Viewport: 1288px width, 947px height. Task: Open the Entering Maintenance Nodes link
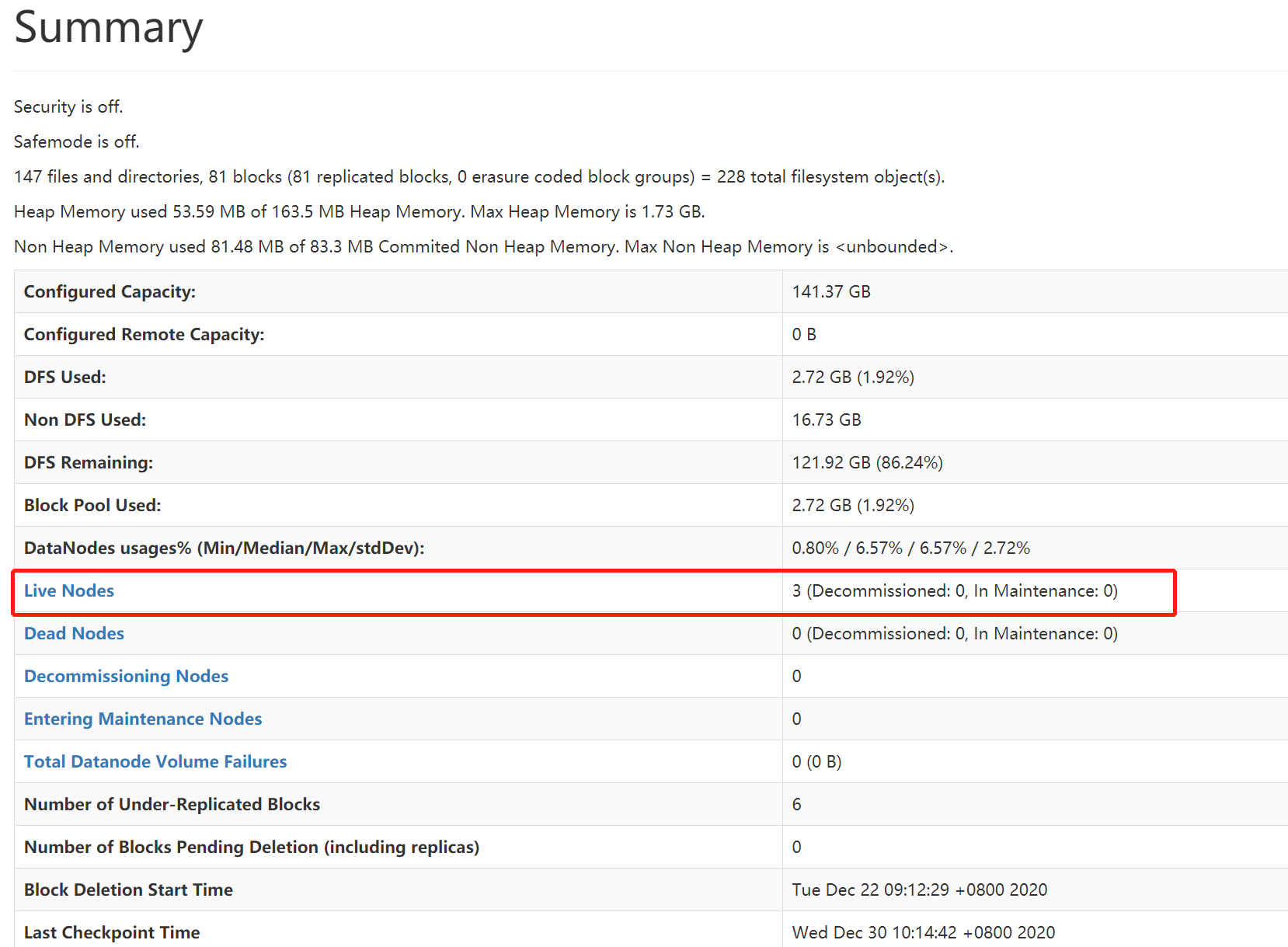pos(143,719)
